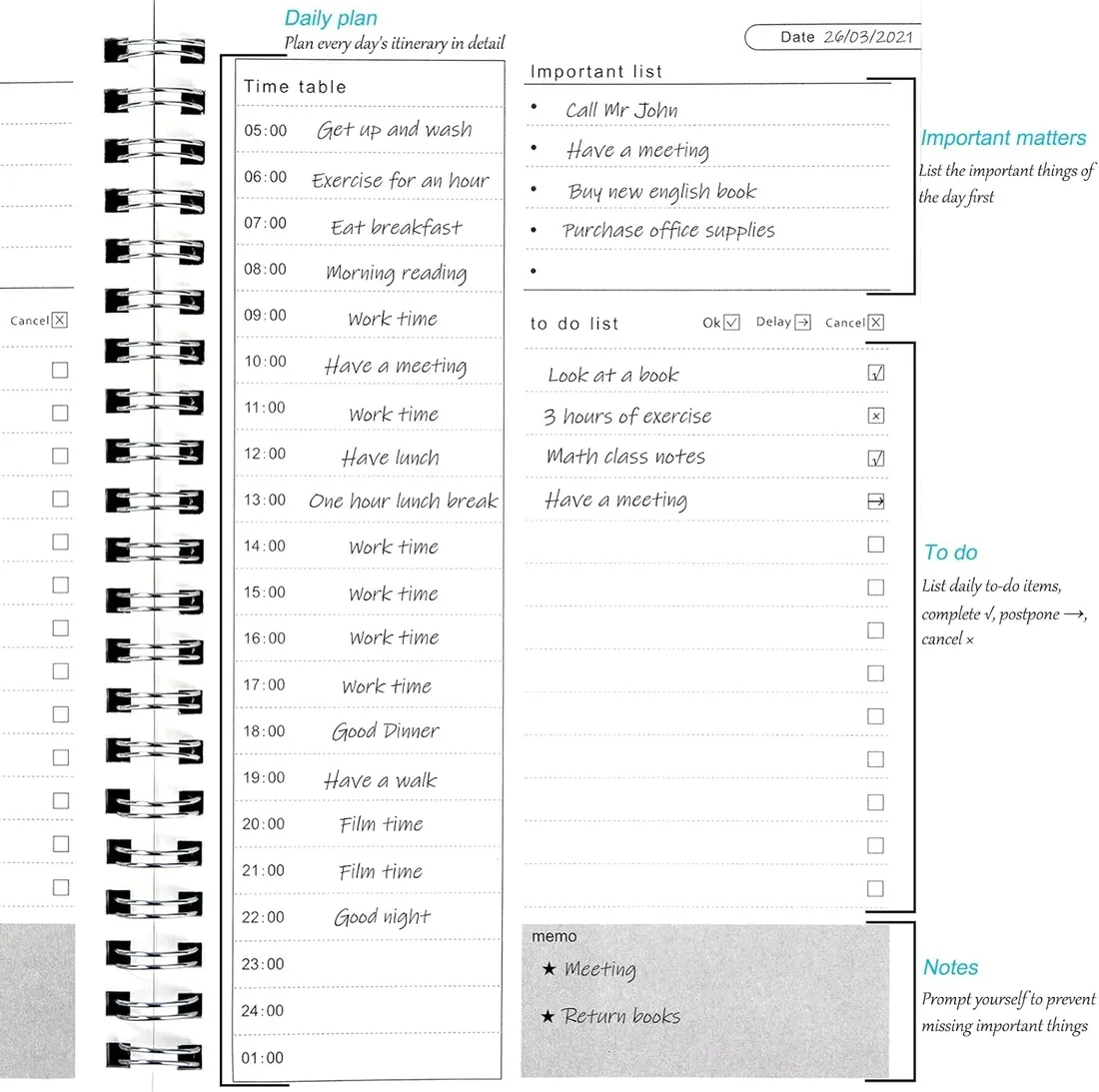Click the Ok checkmark legend icon
Viewport: 1099px width, 1092px height.
click(731, 322)
